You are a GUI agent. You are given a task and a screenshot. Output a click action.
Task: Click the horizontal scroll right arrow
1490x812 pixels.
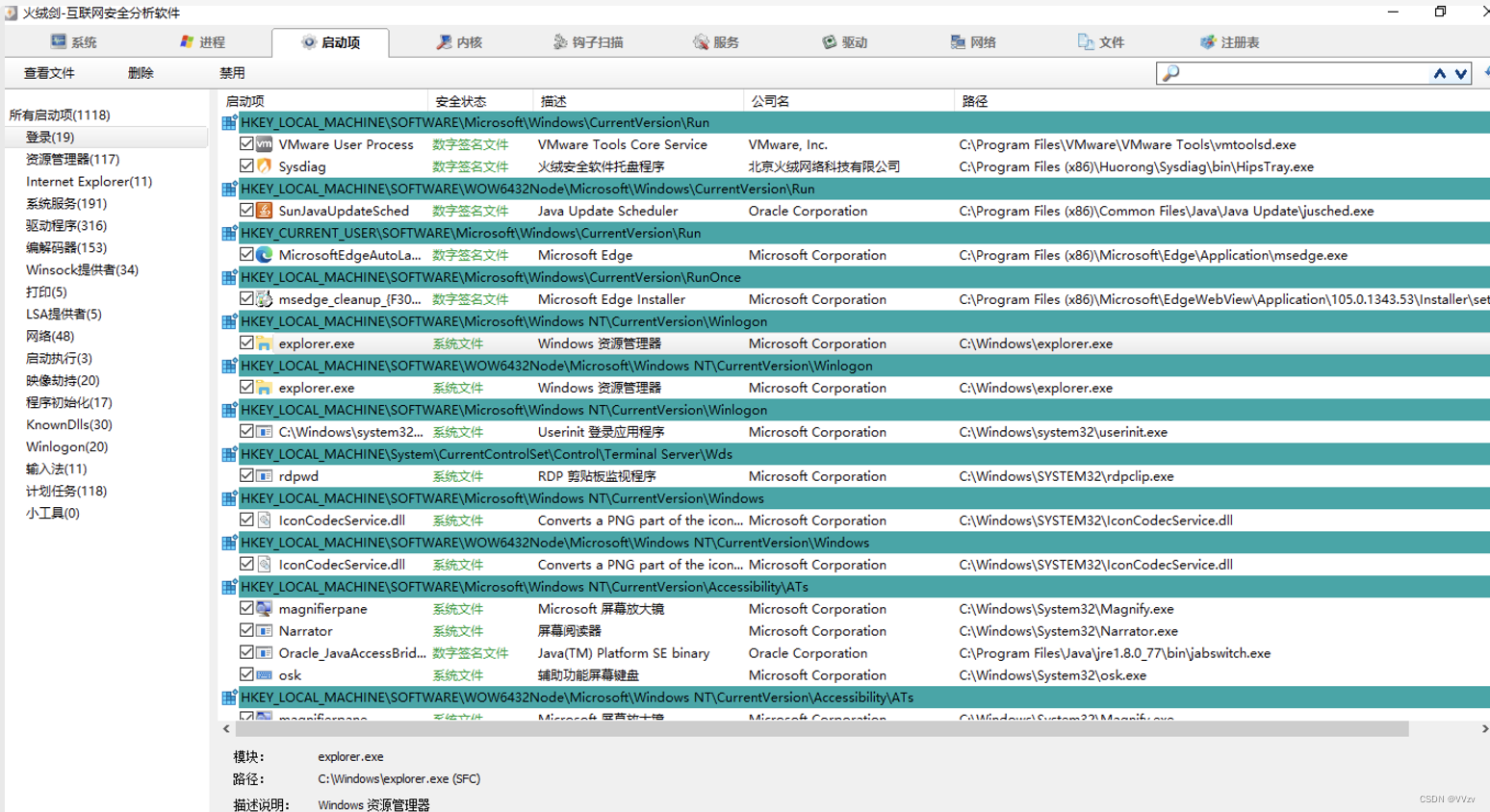(x=1484, y=729)
